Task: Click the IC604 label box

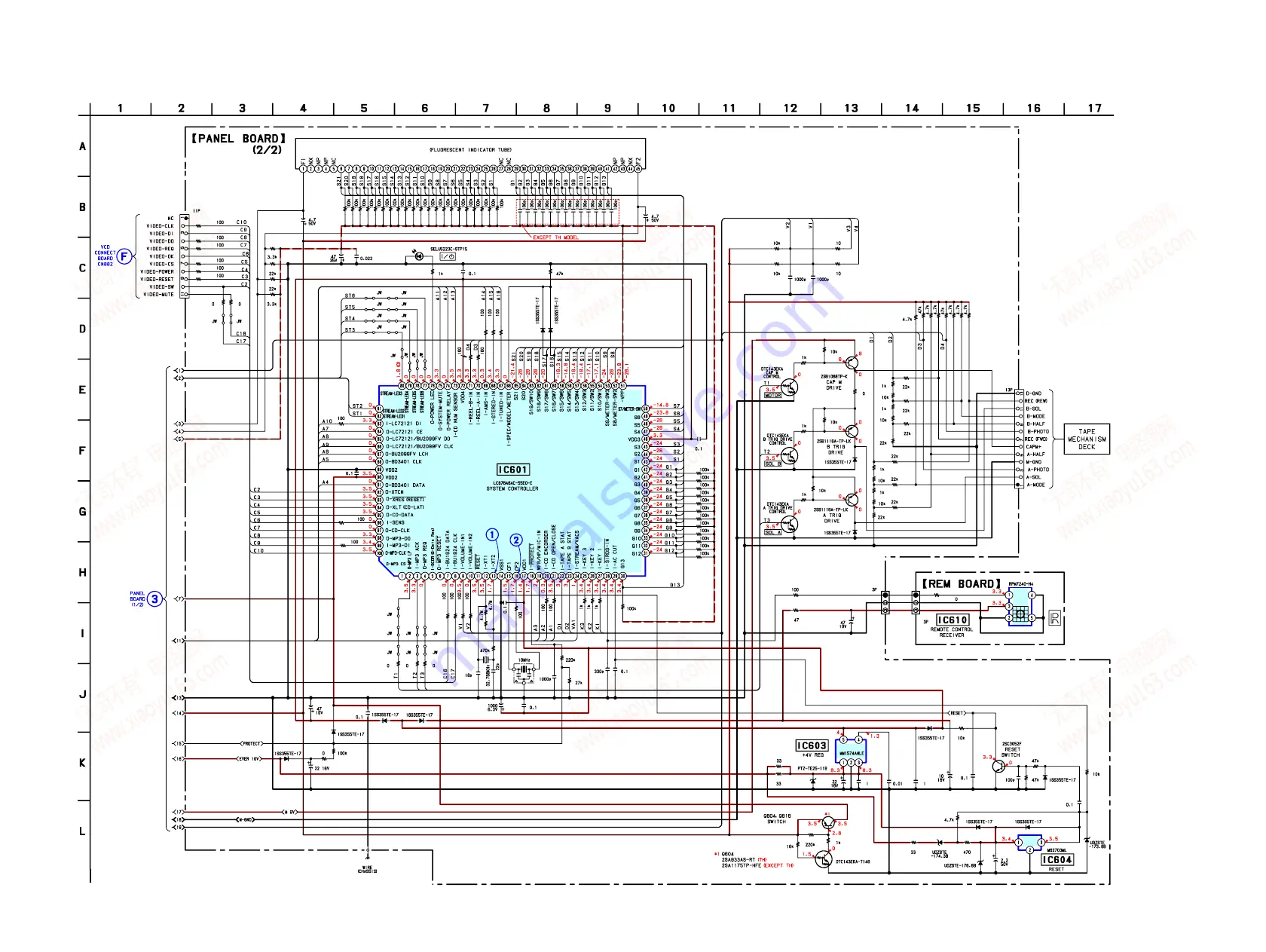Action: tap(1057, 860)
